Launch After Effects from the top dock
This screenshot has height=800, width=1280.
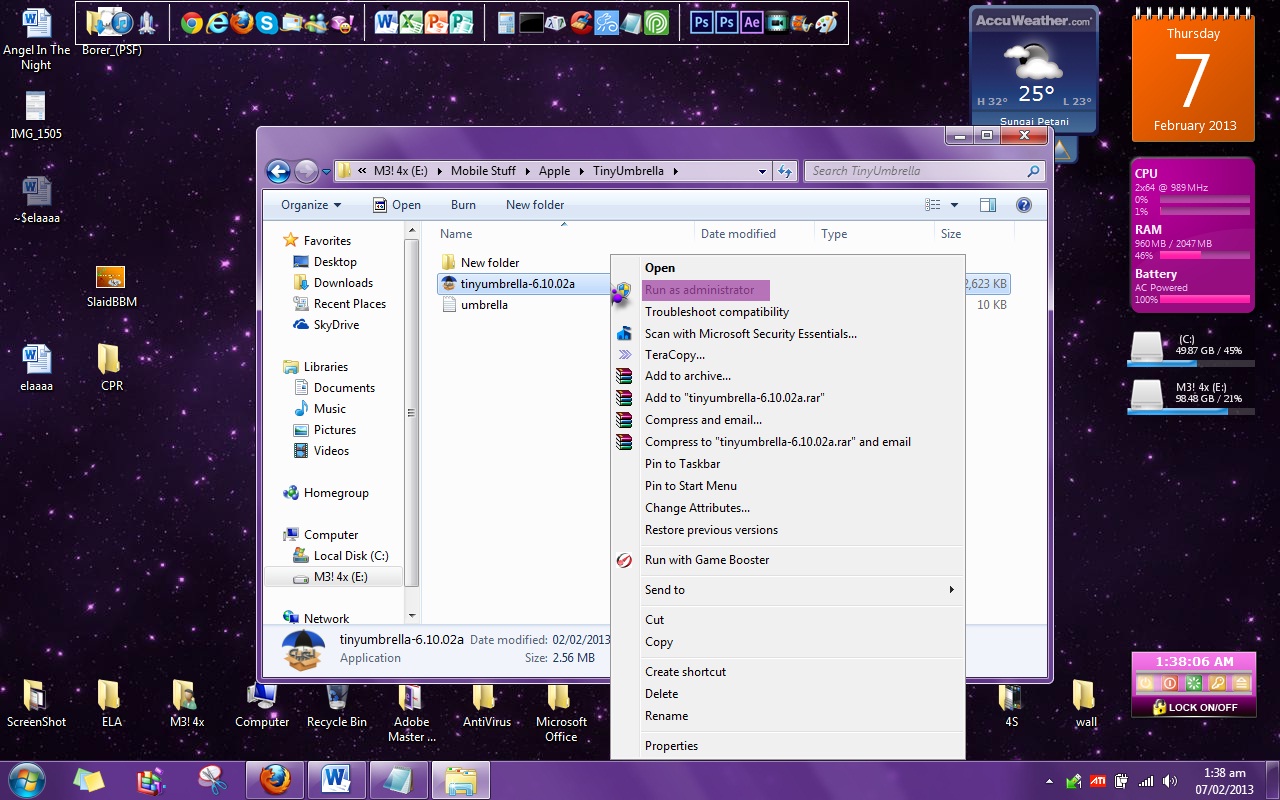pos(752,22)
